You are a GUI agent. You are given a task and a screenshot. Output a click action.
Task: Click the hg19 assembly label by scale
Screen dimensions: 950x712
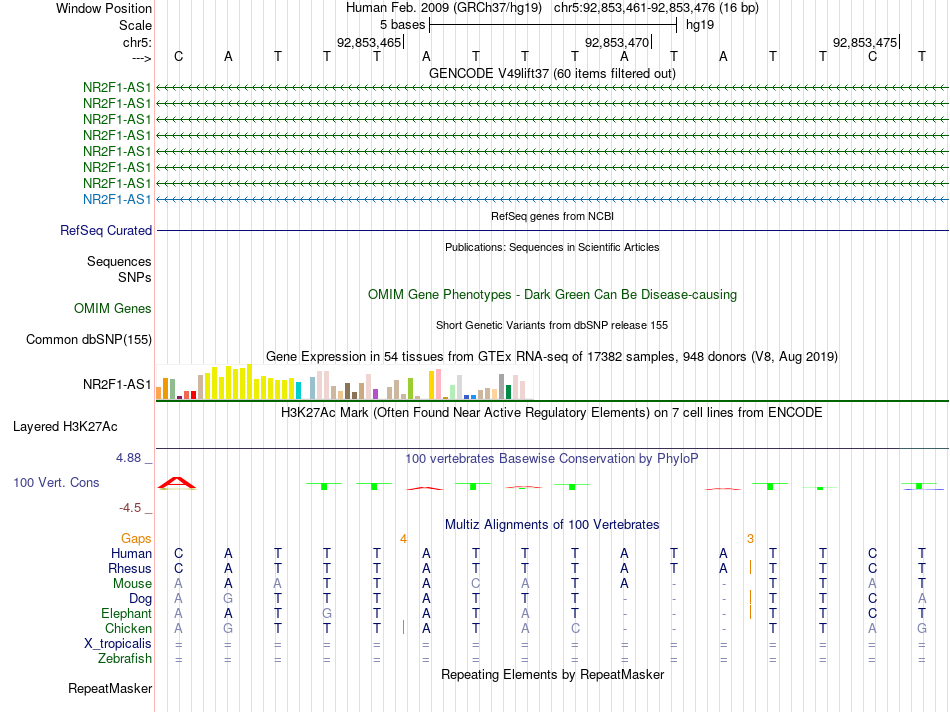coord(700,25)
